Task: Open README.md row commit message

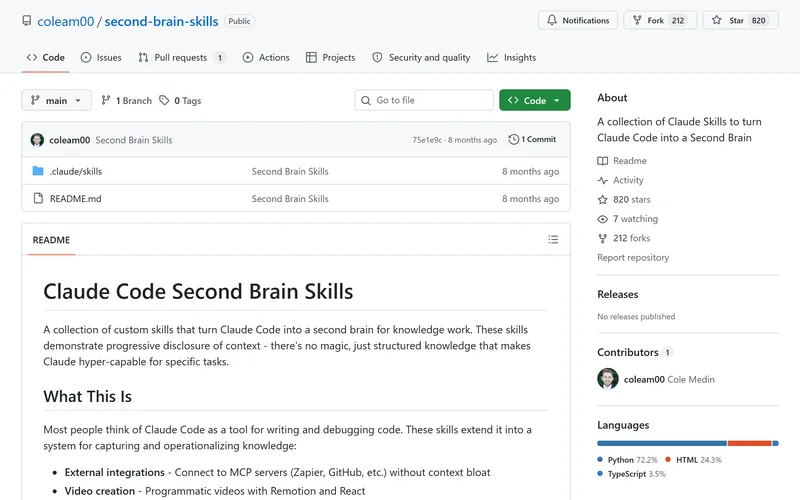Action: 290,198
